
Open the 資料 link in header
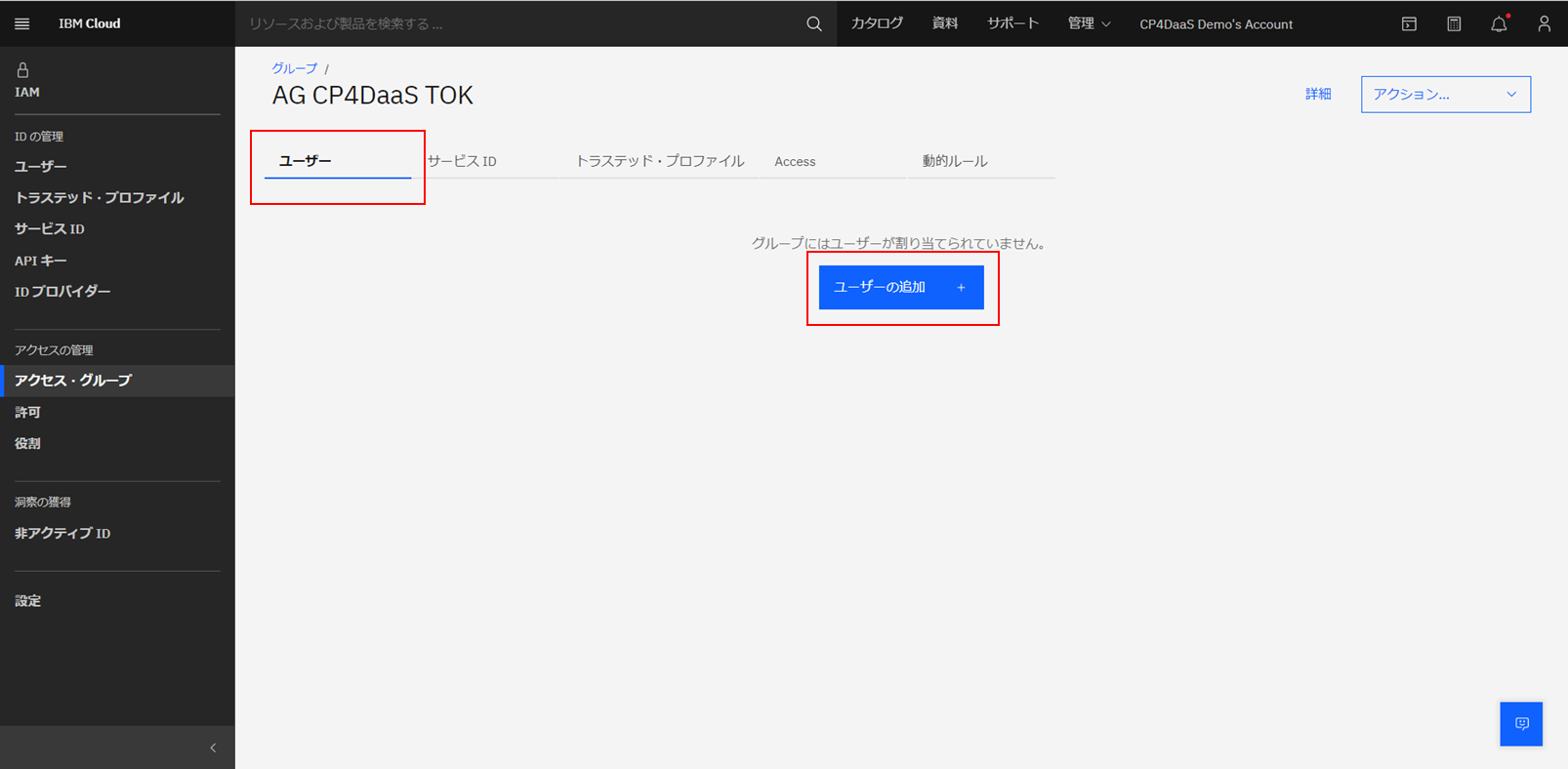(944, 23)
